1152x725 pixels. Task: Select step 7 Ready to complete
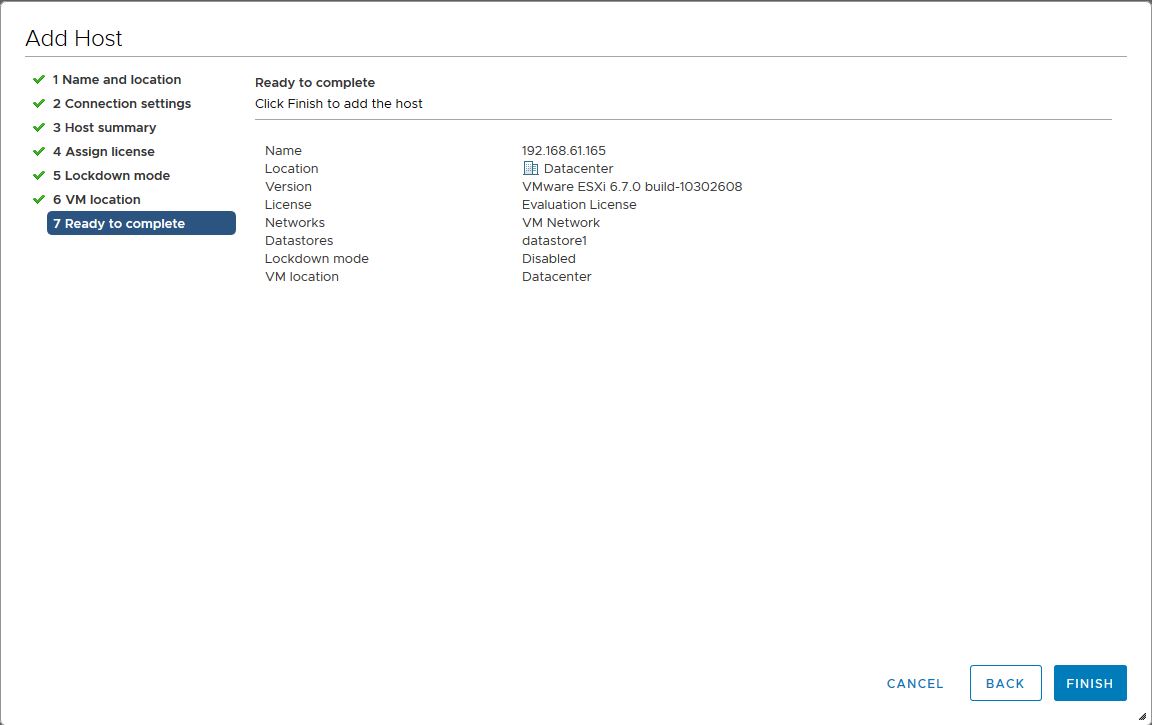click(x=141, y=223)
